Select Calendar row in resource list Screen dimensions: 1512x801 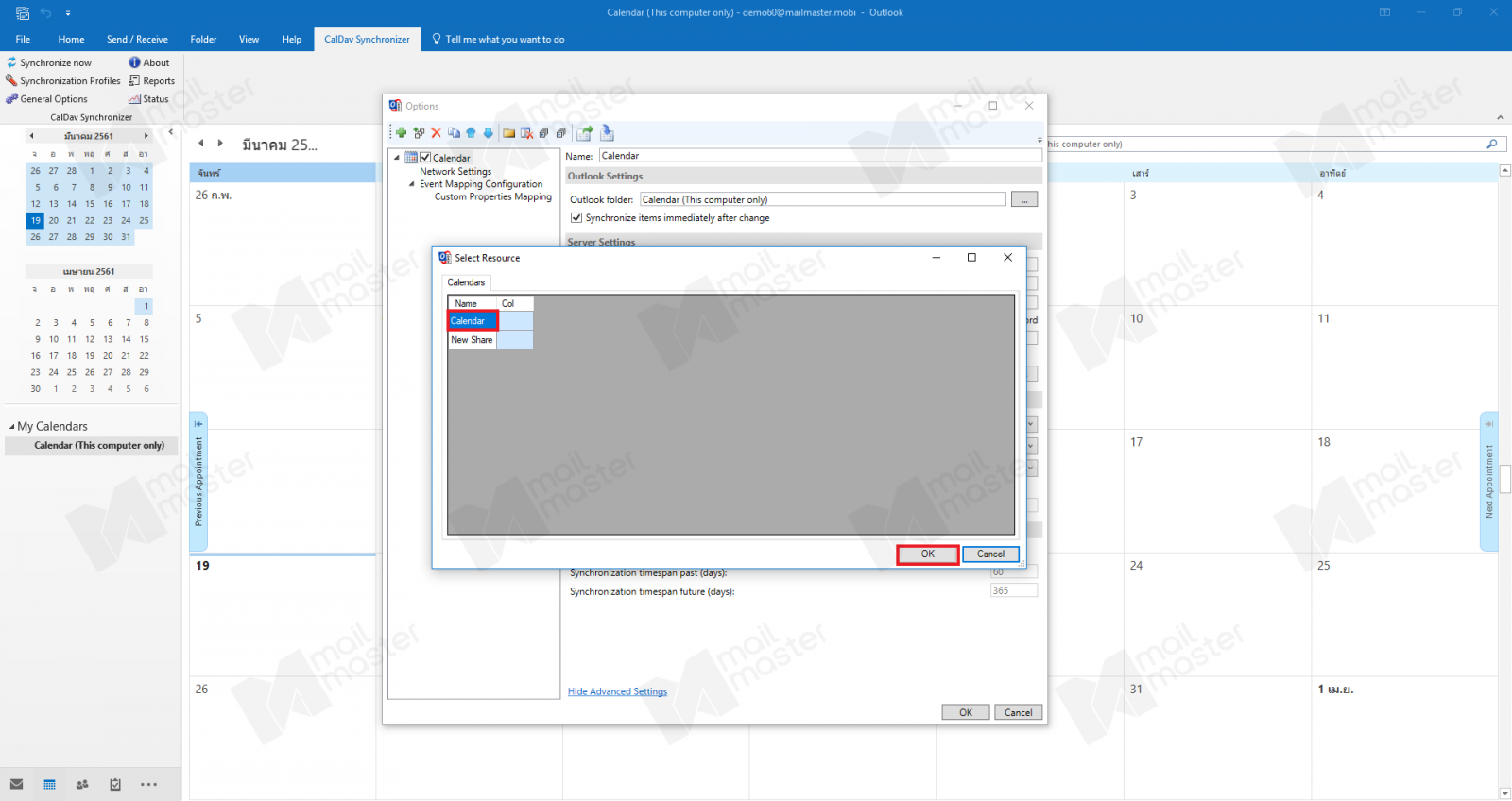472,321
